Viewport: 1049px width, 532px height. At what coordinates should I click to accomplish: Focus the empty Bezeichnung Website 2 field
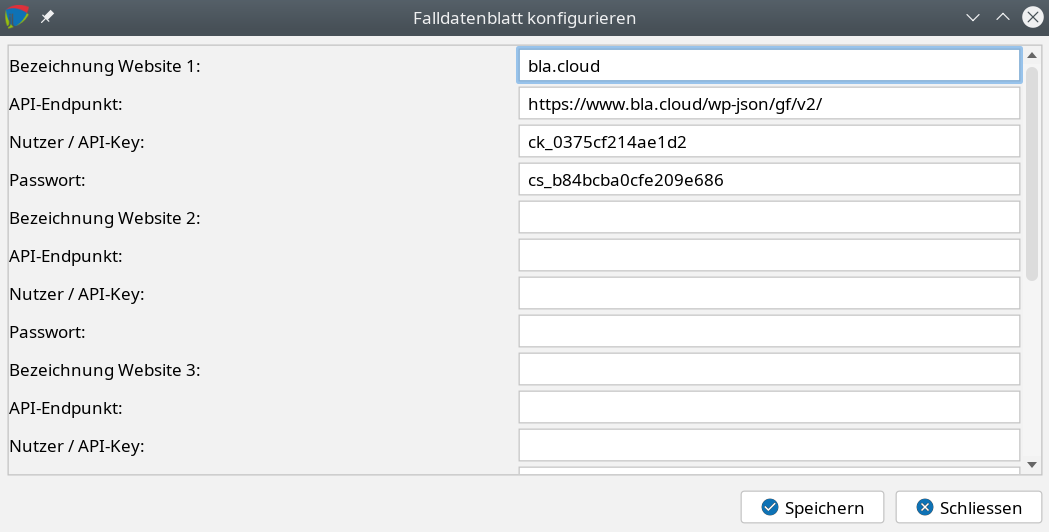768,218
